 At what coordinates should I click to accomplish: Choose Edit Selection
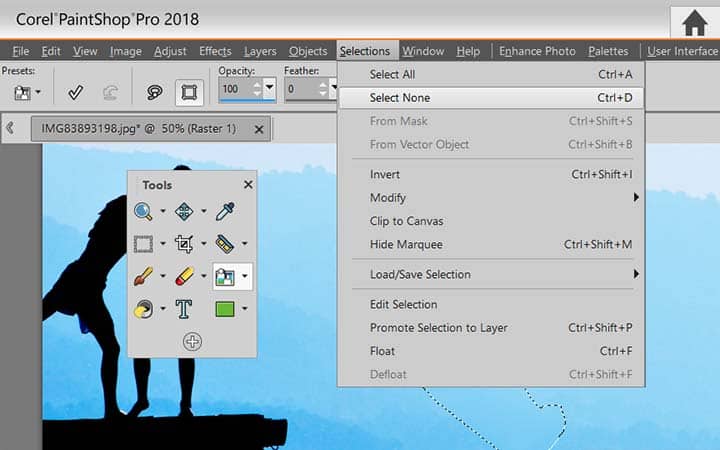coord(491,304)
